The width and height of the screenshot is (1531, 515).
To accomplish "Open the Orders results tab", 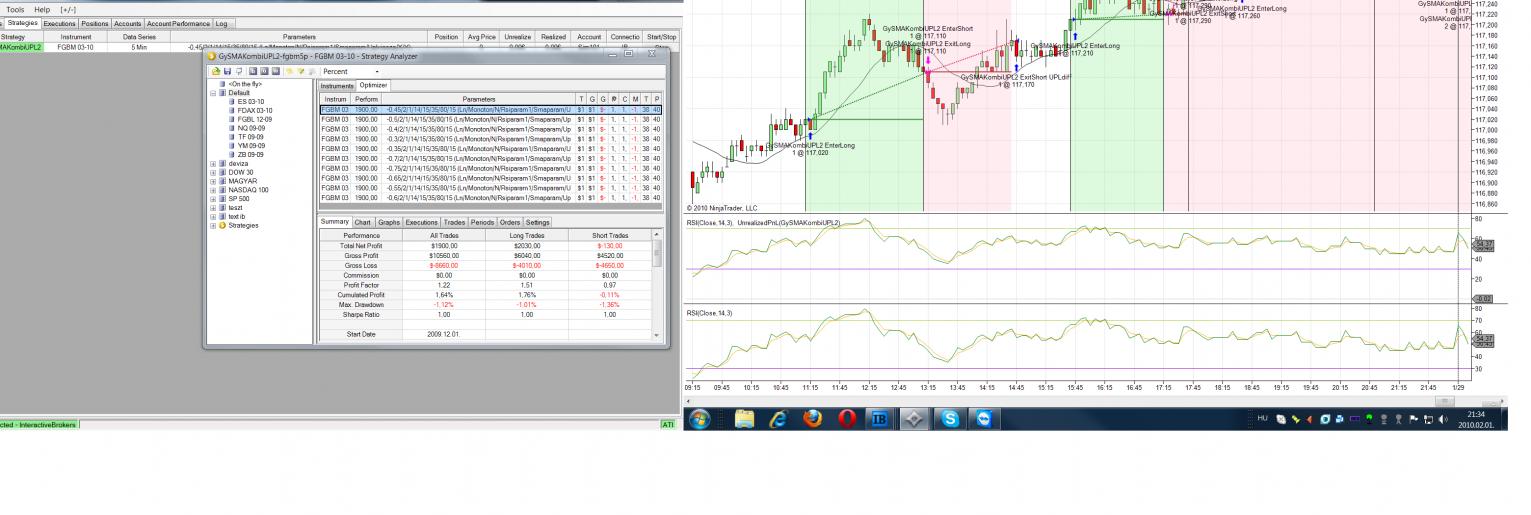I will pyautogui.click(x=510, y=222).
